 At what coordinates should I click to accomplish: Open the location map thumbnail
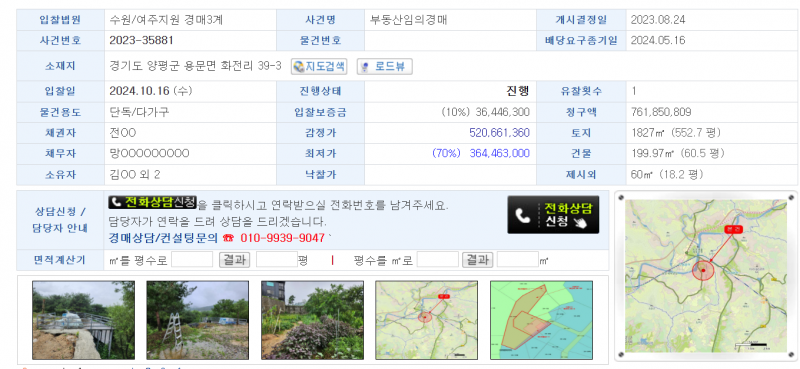pyautogui.click(x=427, y=320)
